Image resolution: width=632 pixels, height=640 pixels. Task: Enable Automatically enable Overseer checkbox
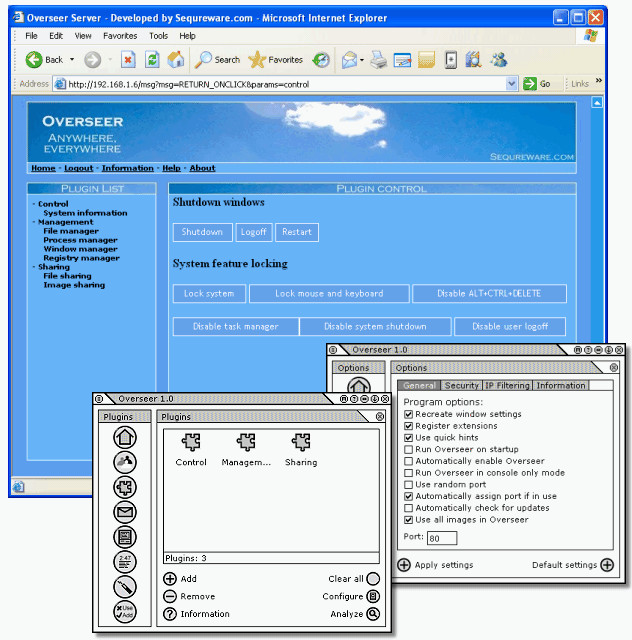click(408, 461)
